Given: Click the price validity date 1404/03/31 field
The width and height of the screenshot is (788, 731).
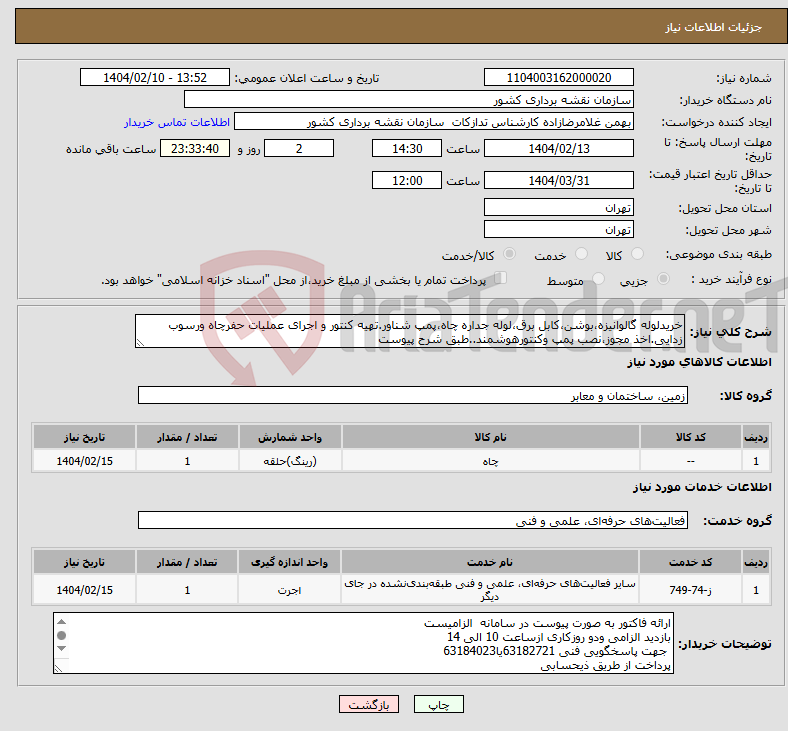Looking at the screenshot, I should pos(558,180).
